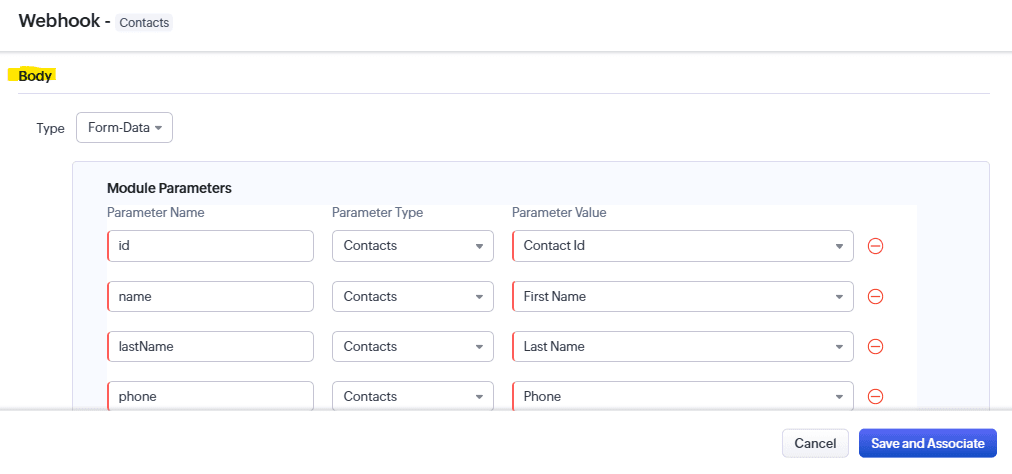Remove the name parameter row
This screenshot has height=474, width=1012.
click(875, 296)
